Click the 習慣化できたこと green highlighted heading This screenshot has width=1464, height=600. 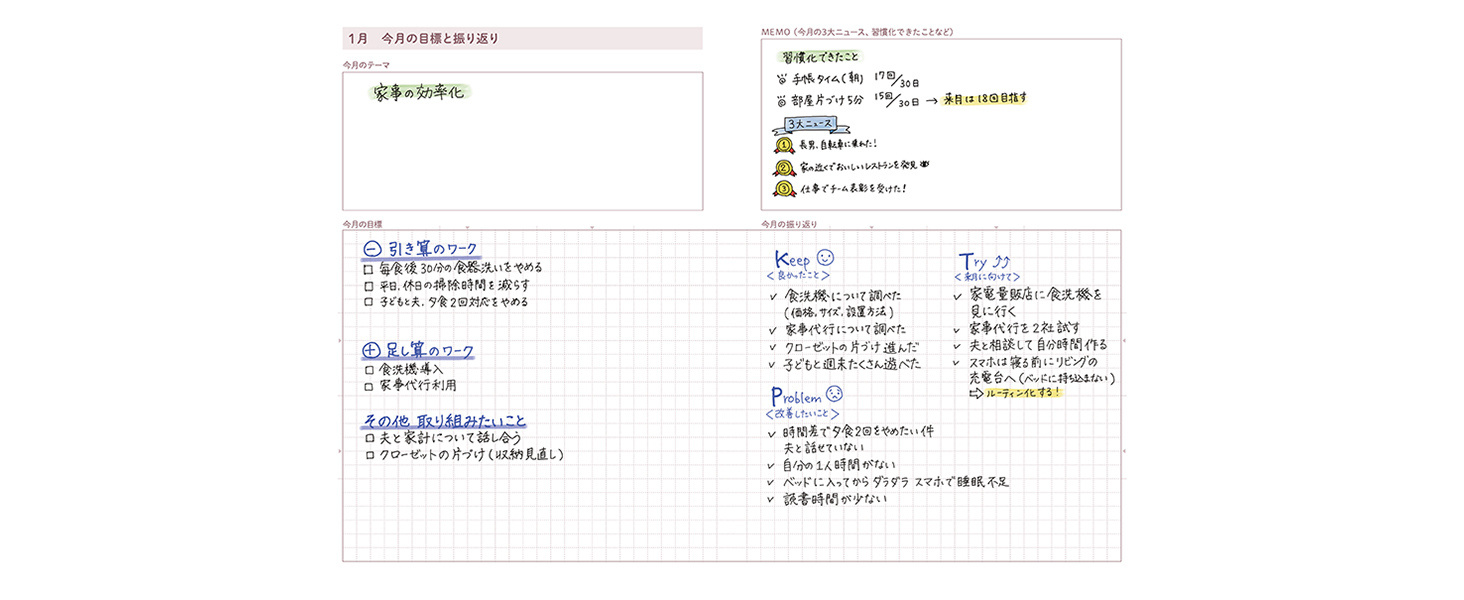pos(820,57)
